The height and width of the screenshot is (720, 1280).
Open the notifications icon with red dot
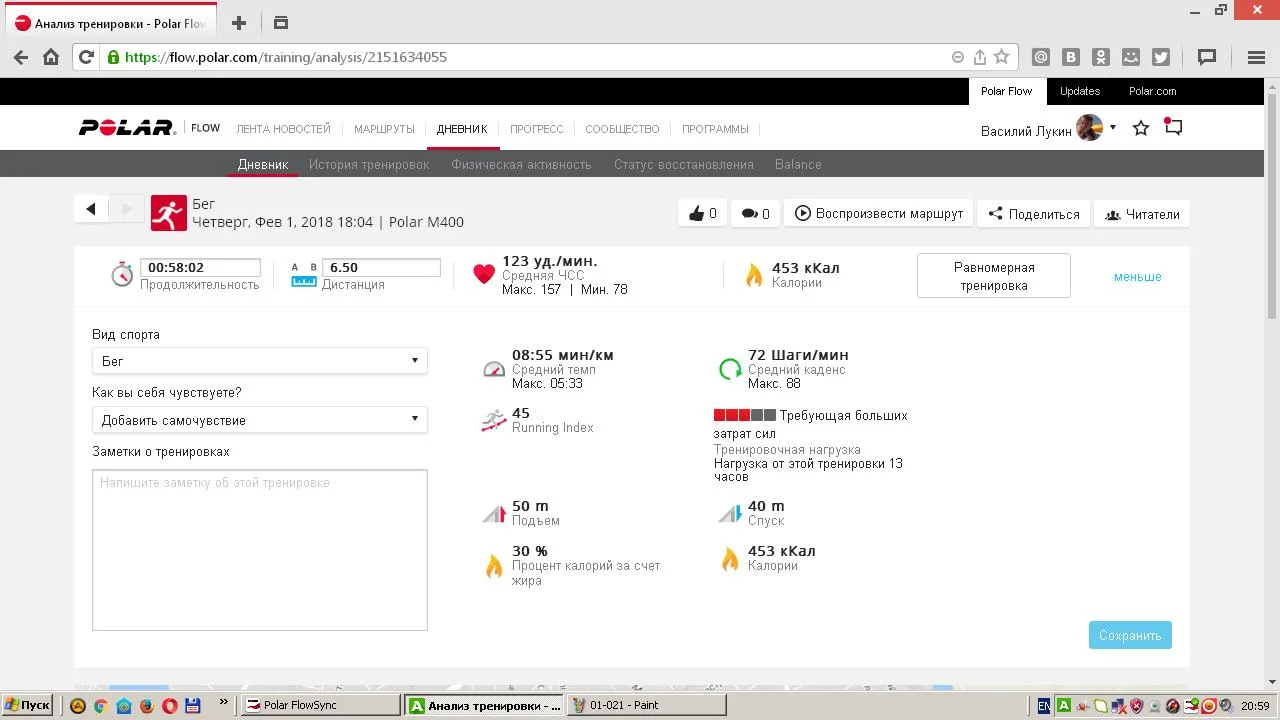(x=1173, y=128)
